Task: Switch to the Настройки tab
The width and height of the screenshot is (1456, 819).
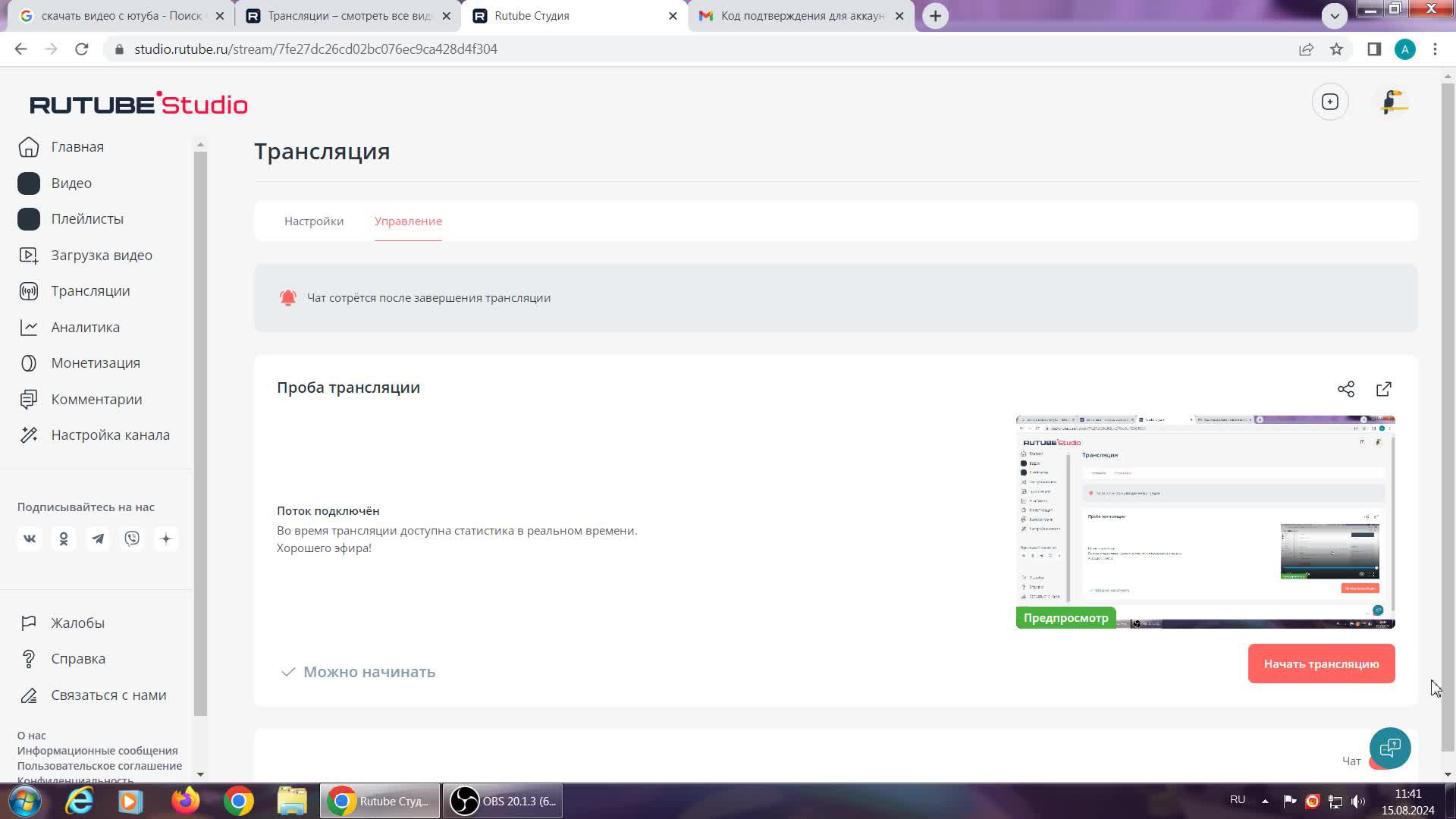Action: 314,221
